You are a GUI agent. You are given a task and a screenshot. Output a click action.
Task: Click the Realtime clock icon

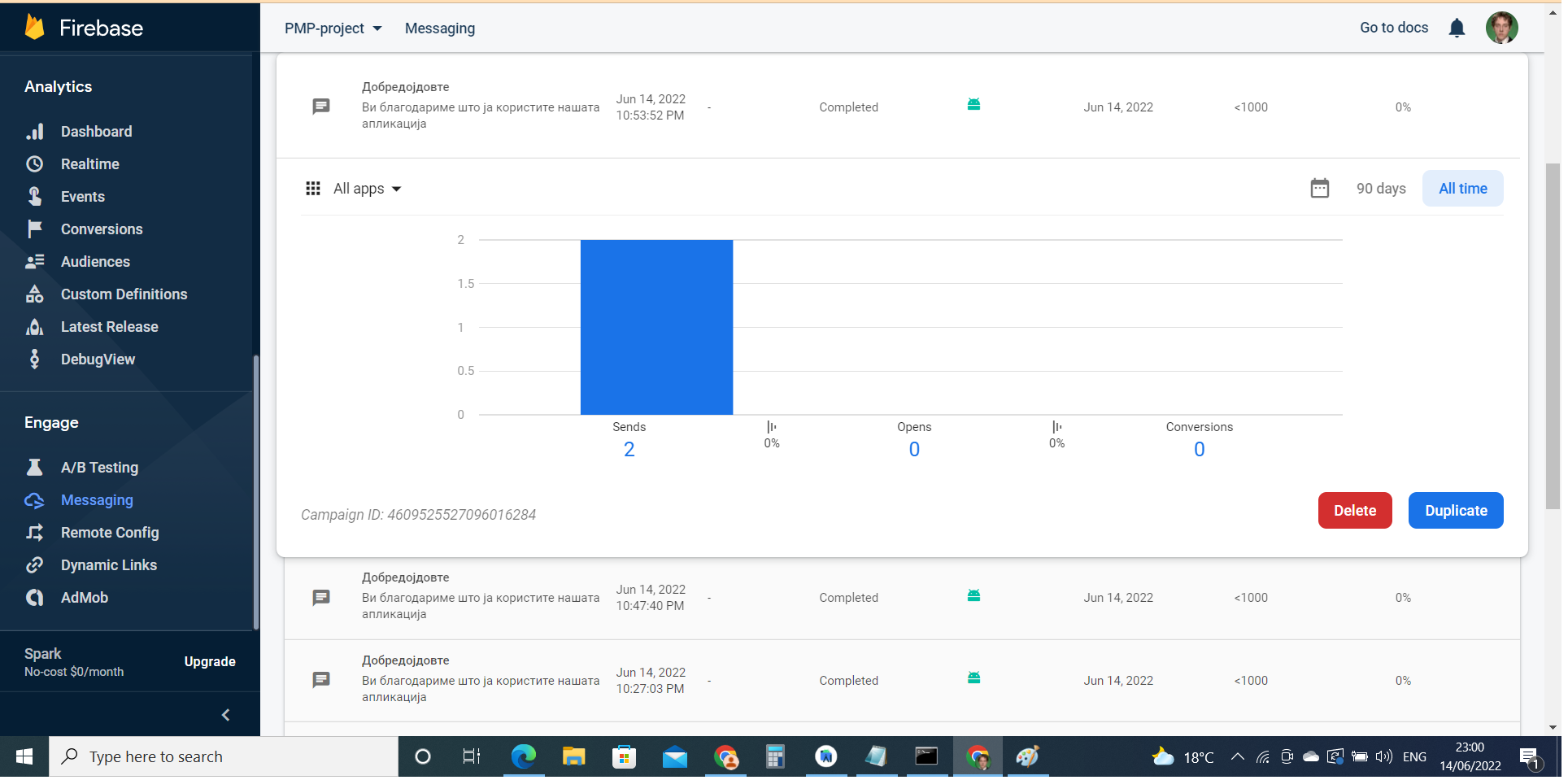pos(34,164)
